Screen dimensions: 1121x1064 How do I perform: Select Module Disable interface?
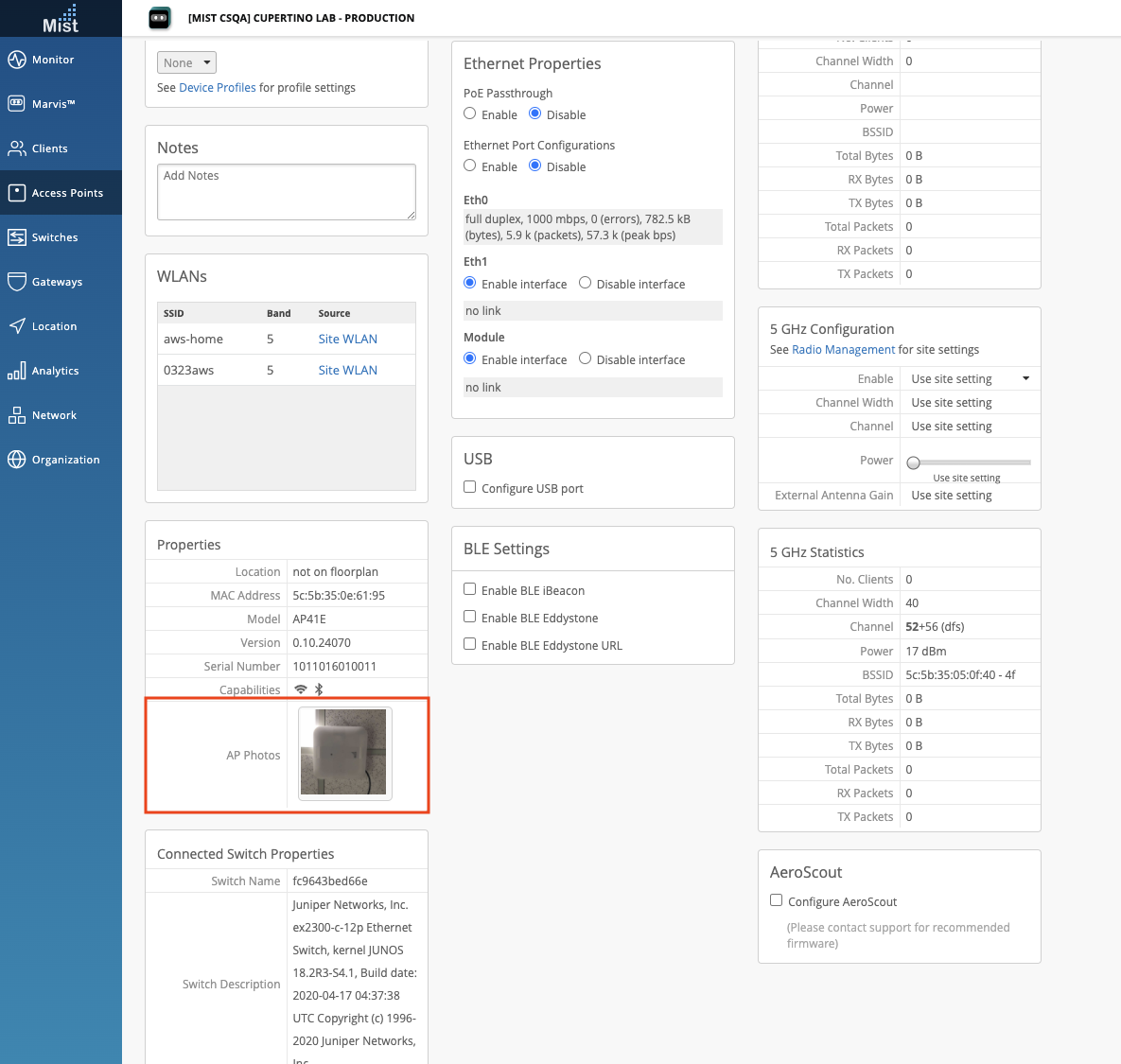585,358
